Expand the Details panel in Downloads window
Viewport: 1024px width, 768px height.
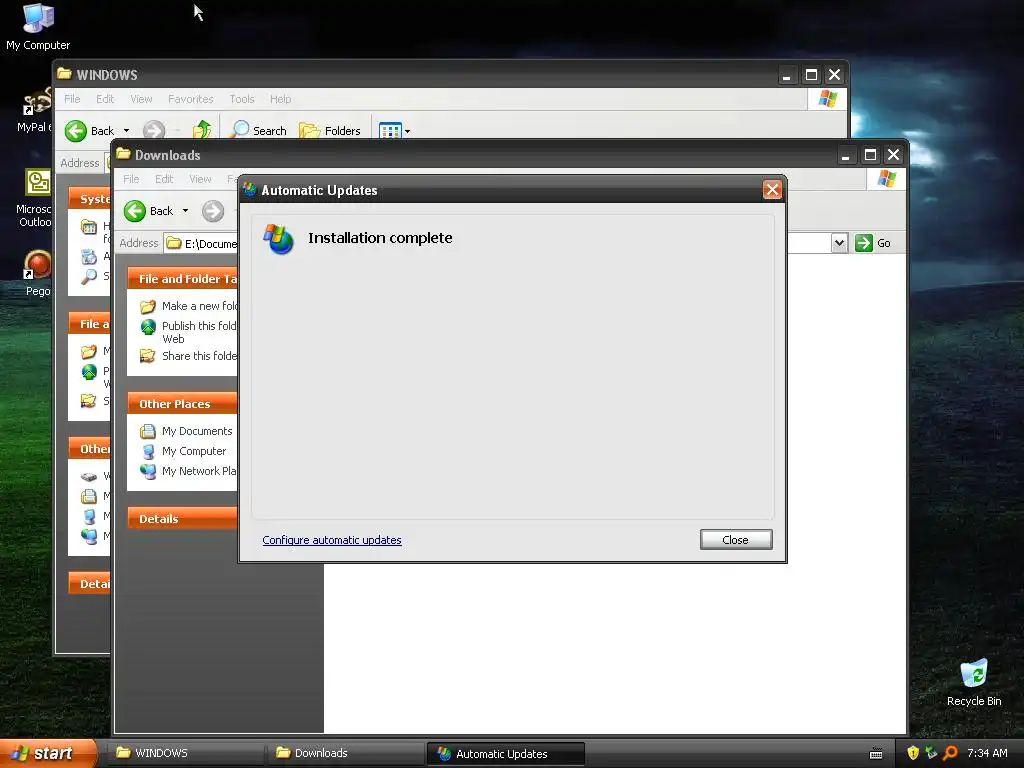182,519
